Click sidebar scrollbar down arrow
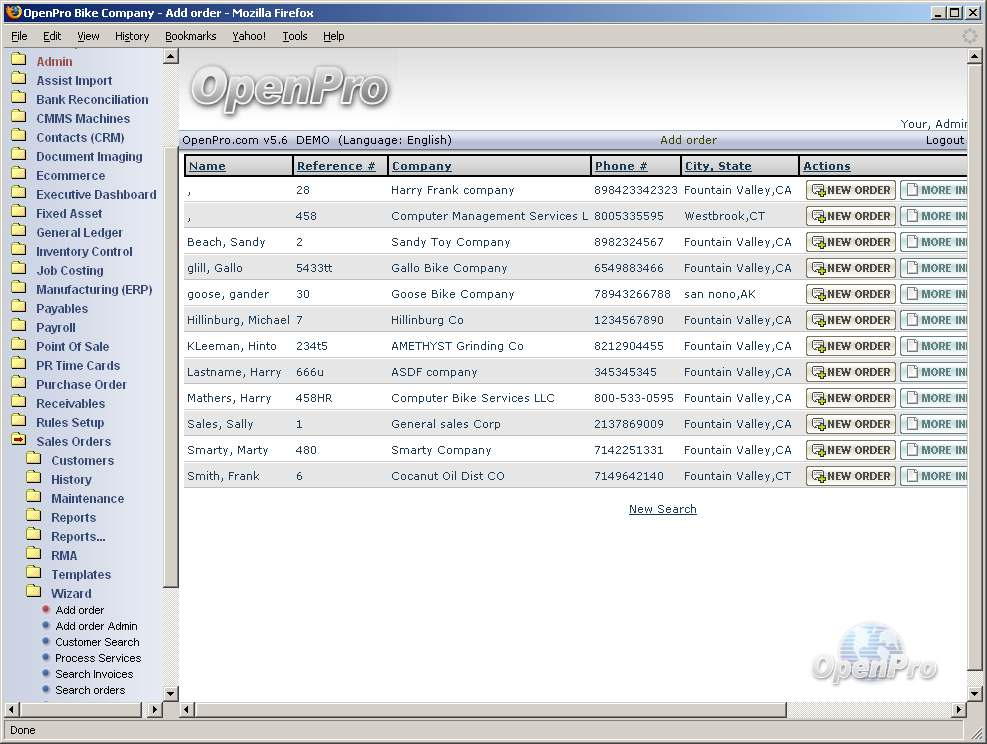Viewport: 987px width, 744px height. click(170, 693)
